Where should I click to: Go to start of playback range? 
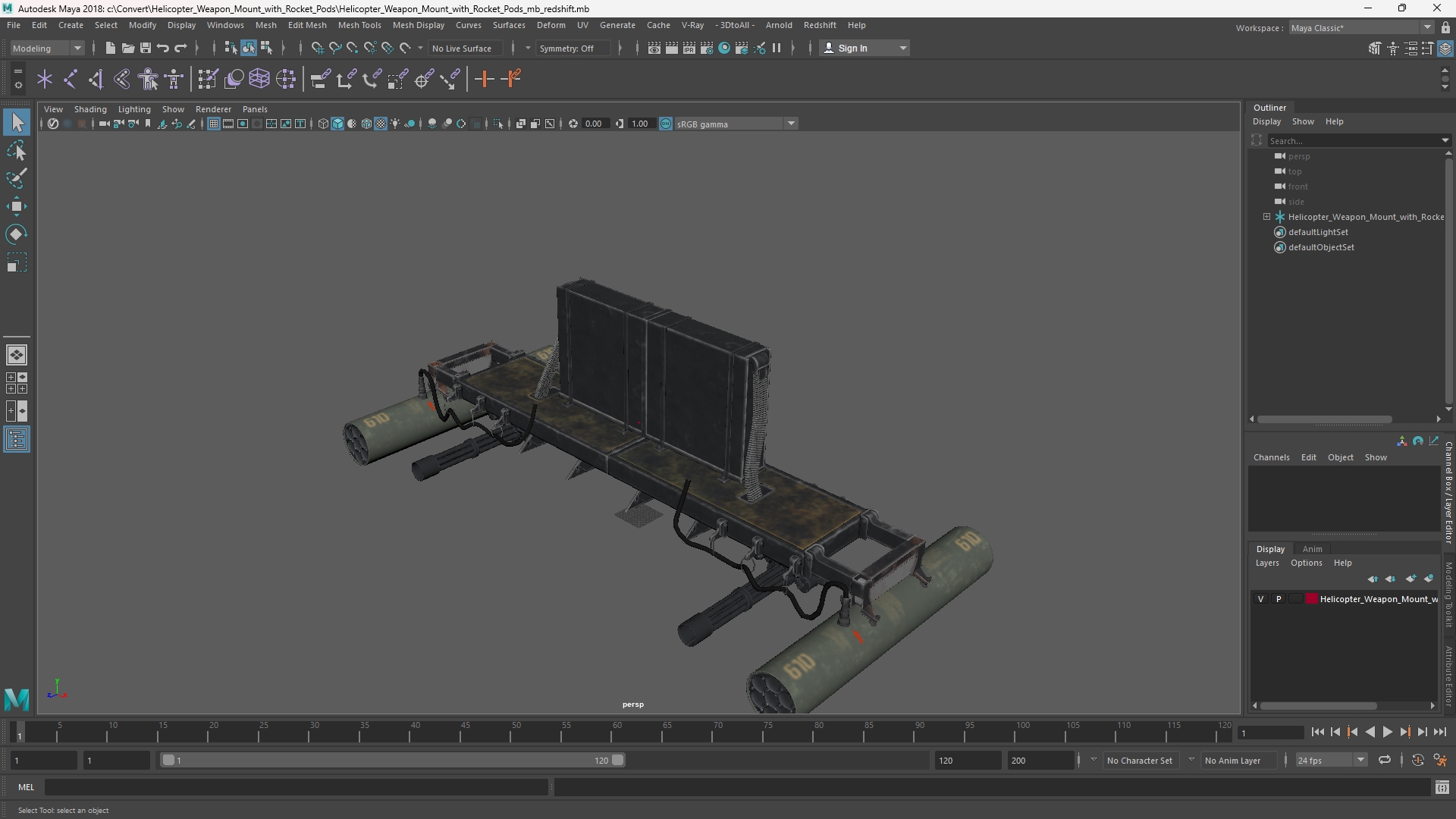pyautogui.click(x=1317, y=732)
